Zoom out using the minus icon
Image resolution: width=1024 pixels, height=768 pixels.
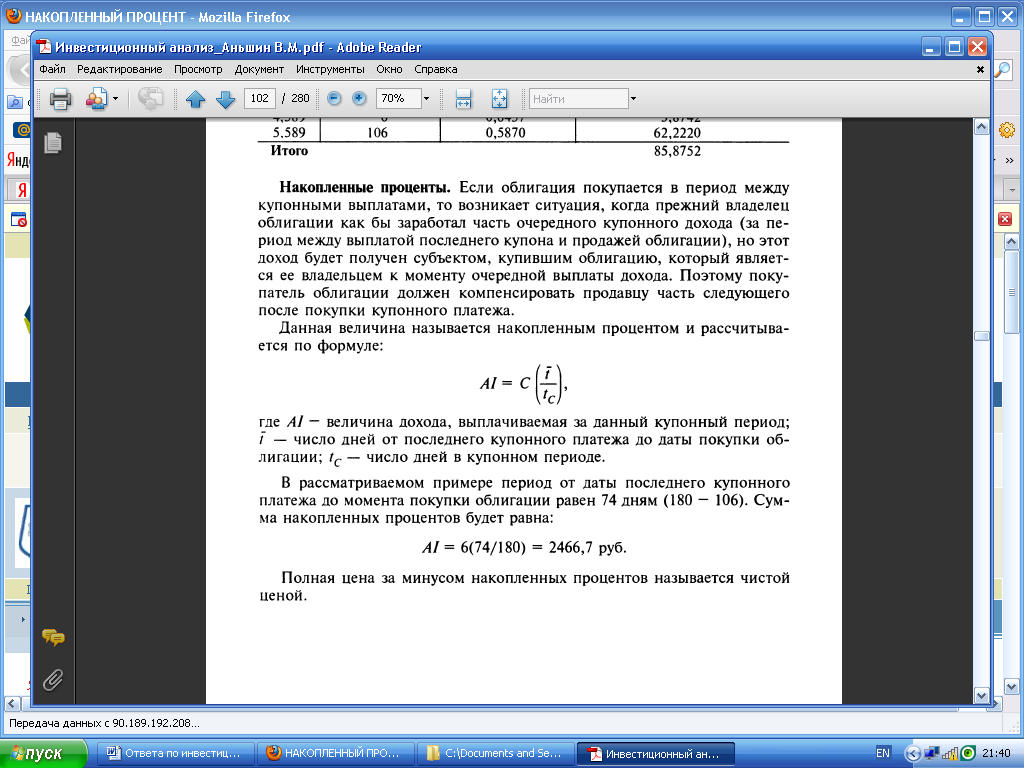[334, 98]
